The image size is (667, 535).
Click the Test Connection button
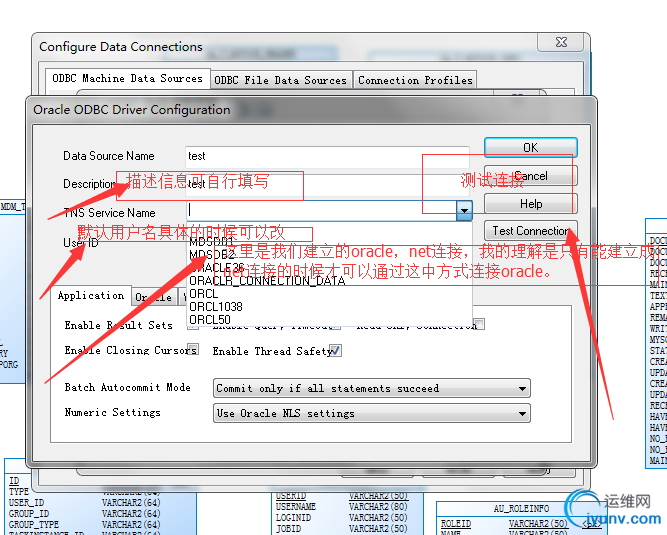pyautogui.click(x=530, y=231)
